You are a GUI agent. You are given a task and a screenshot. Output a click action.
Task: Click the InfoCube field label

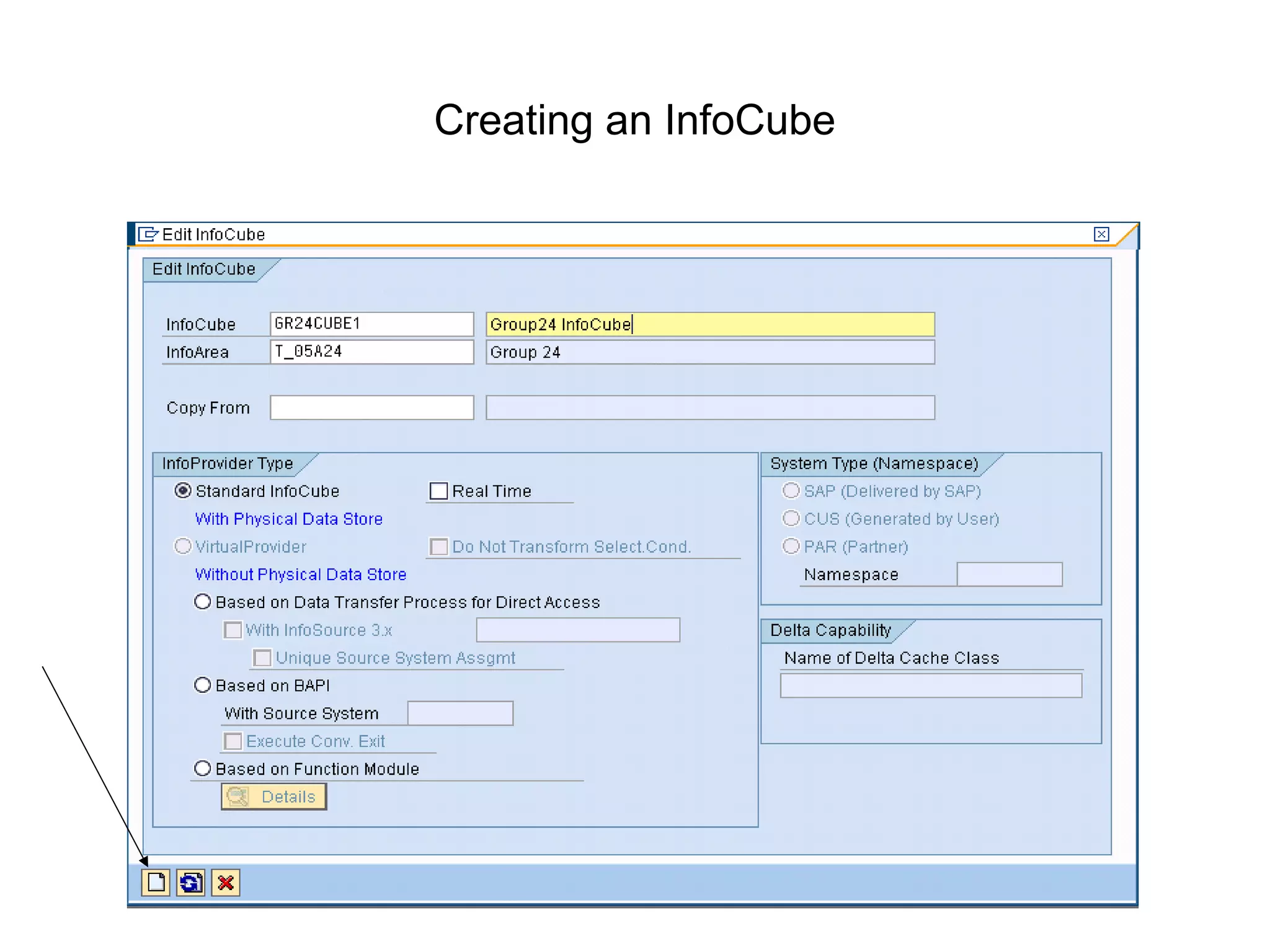pos(201,325)
